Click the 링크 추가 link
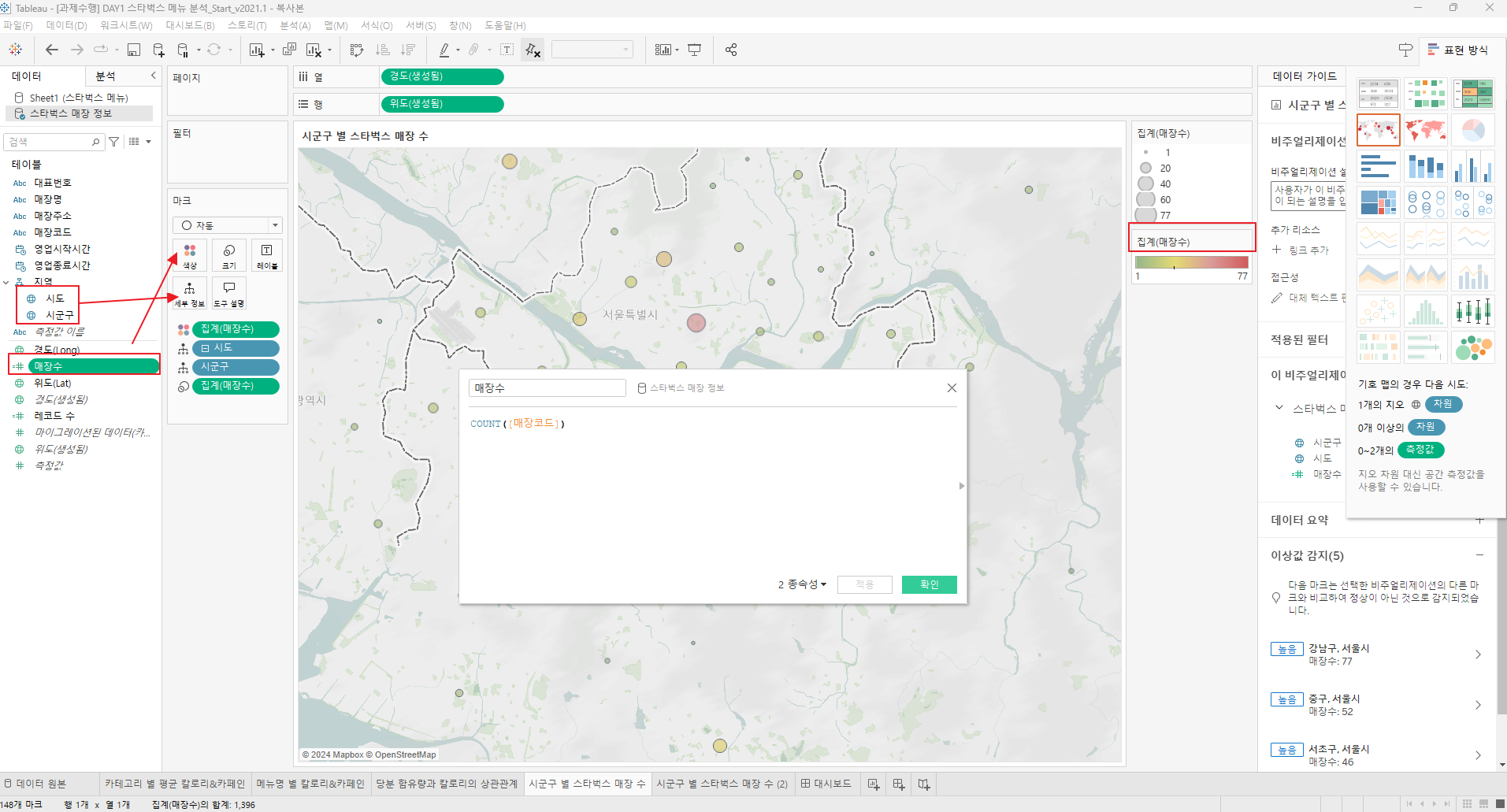 pyautogui.click(x=1308, y=250)
